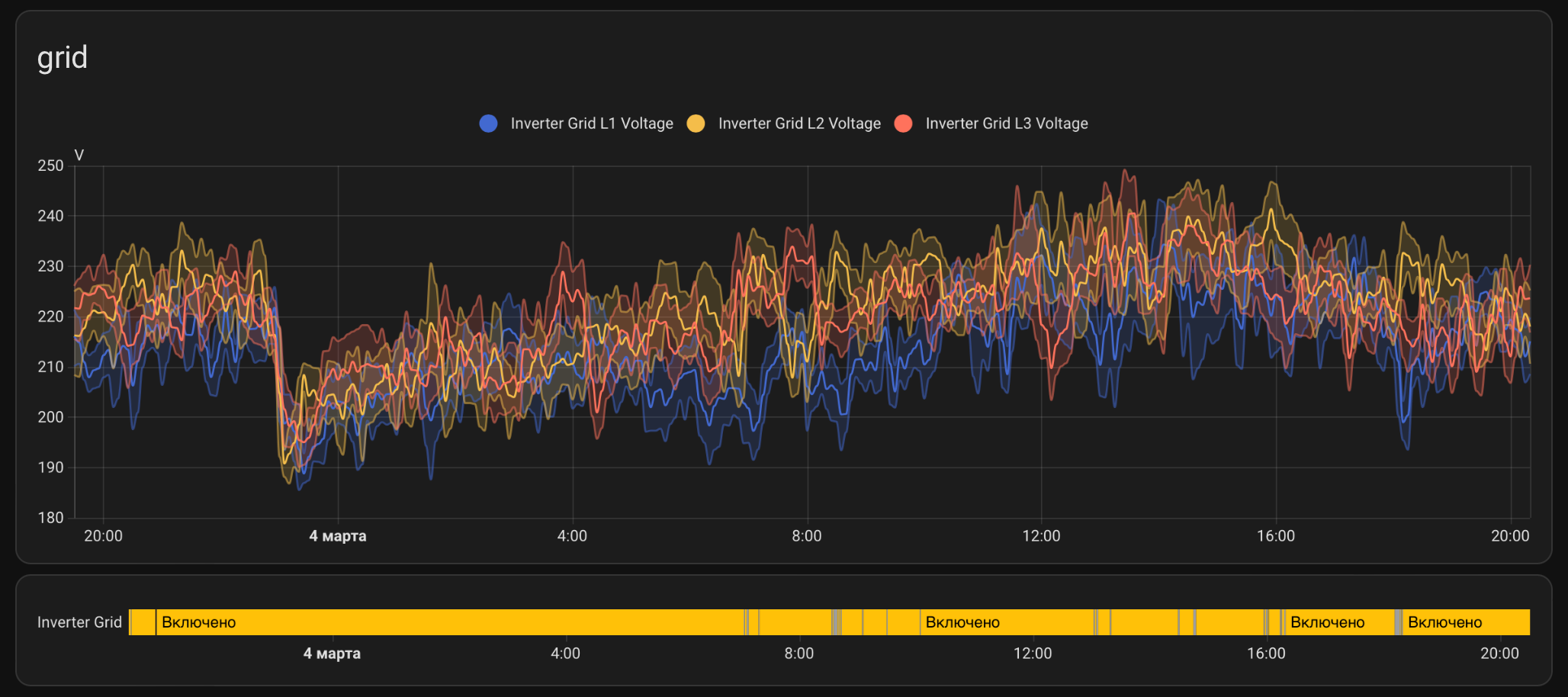Click the red L3 Voltage legend dot
The image size is (1568, 697).
903,124
